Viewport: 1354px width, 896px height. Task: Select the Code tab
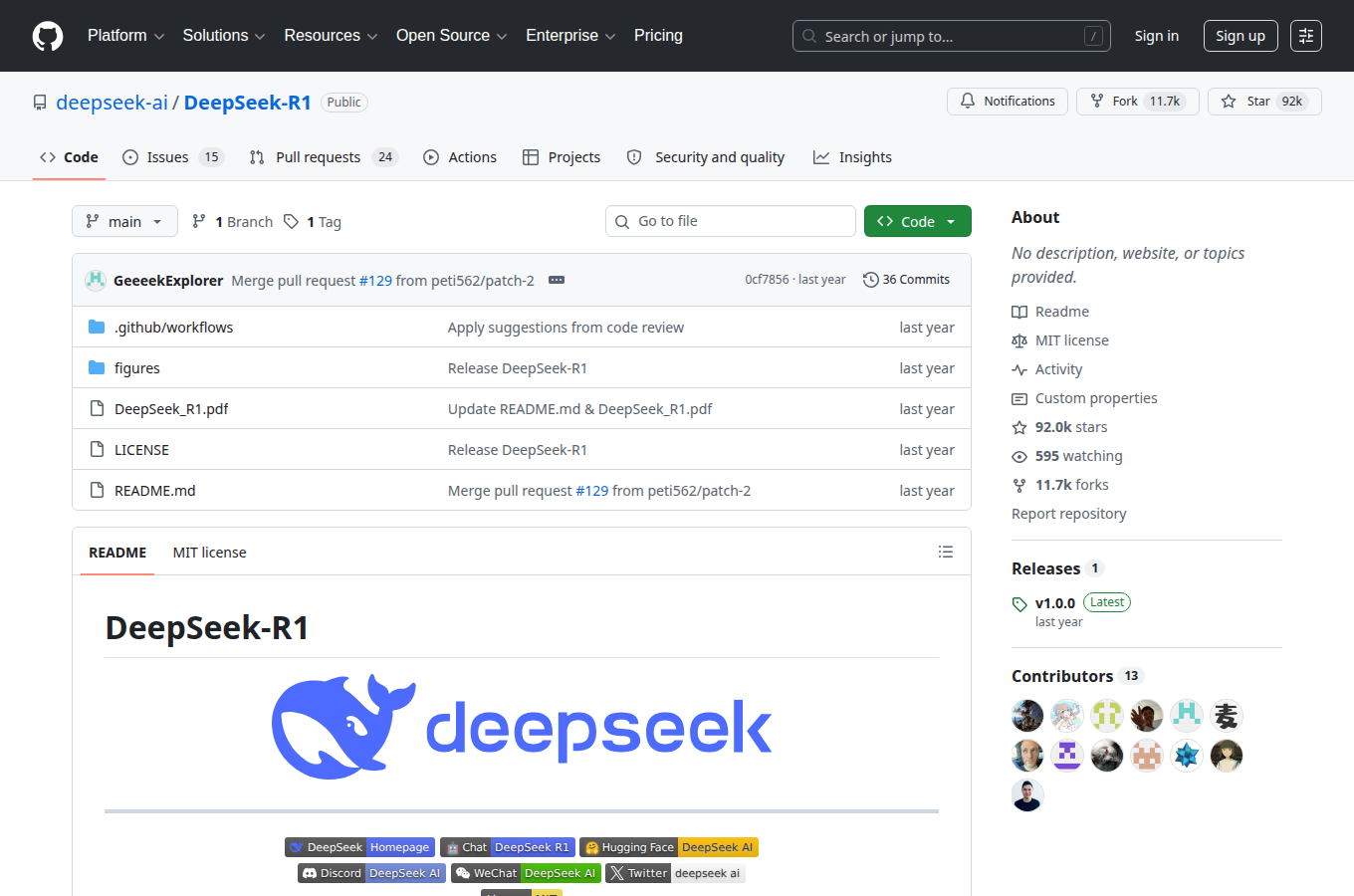(69, 157)
